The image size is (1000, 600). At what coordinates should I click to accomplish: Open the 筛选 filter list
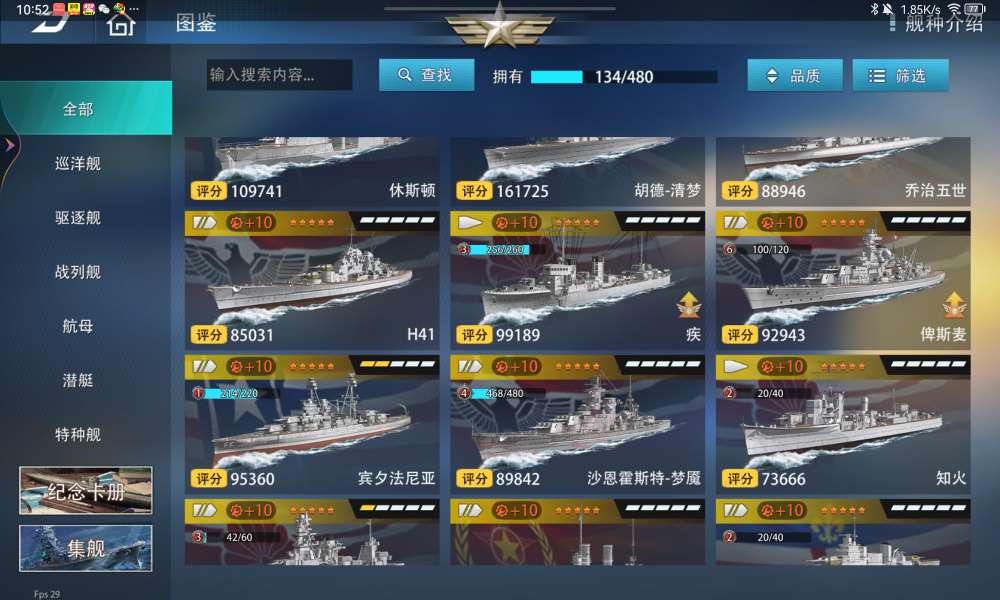coord(901,76)
